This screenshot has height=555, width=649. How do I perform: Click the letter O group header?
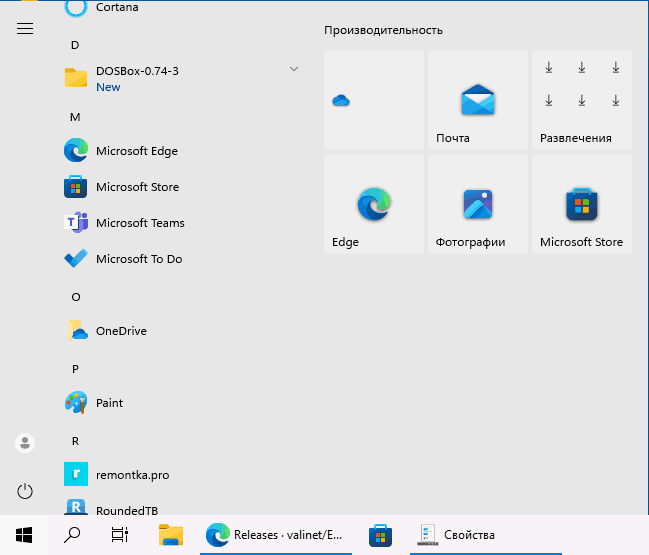click(75, 297)
